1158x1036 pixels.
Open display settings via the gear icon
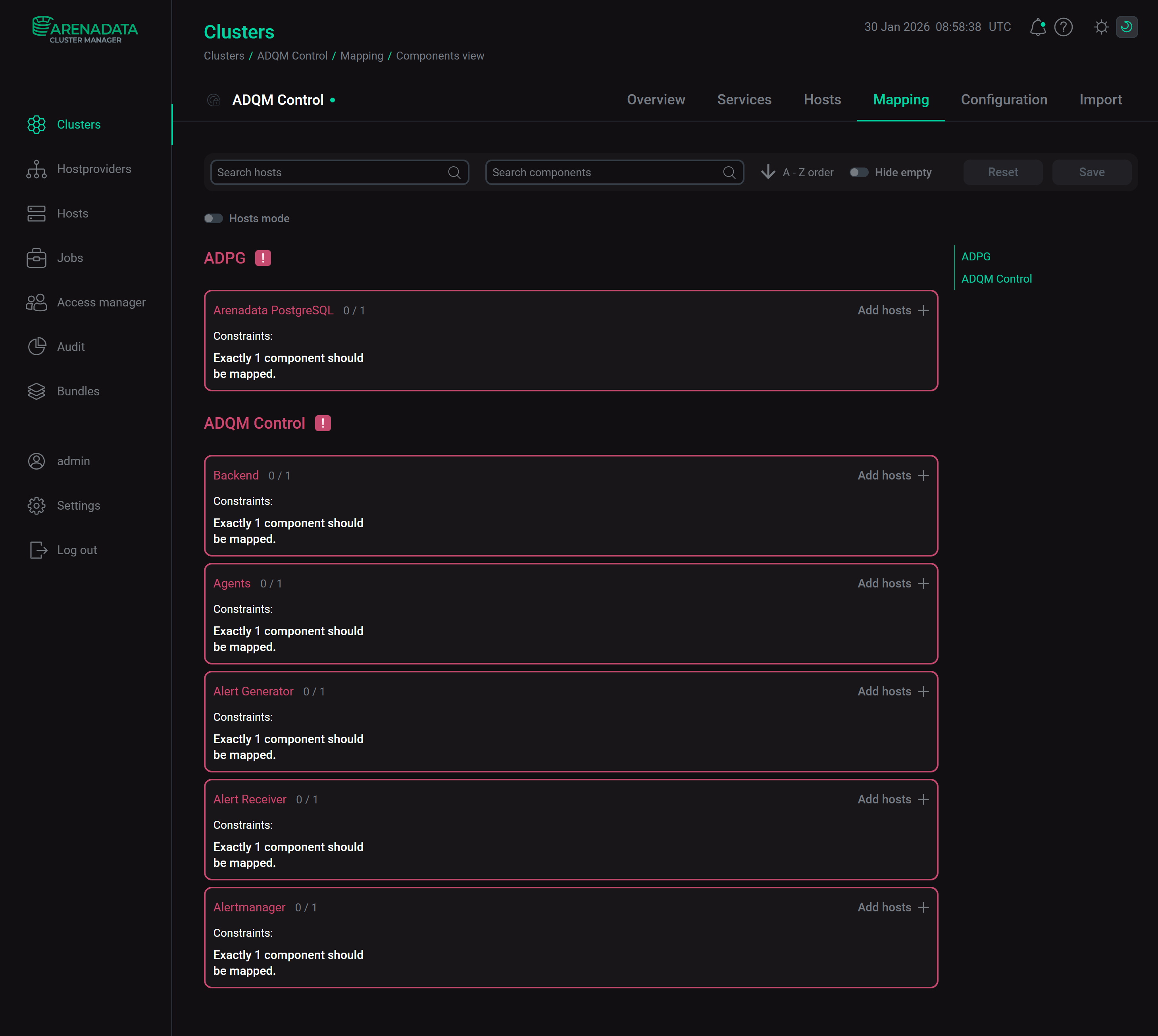[x=1100, y=27]
